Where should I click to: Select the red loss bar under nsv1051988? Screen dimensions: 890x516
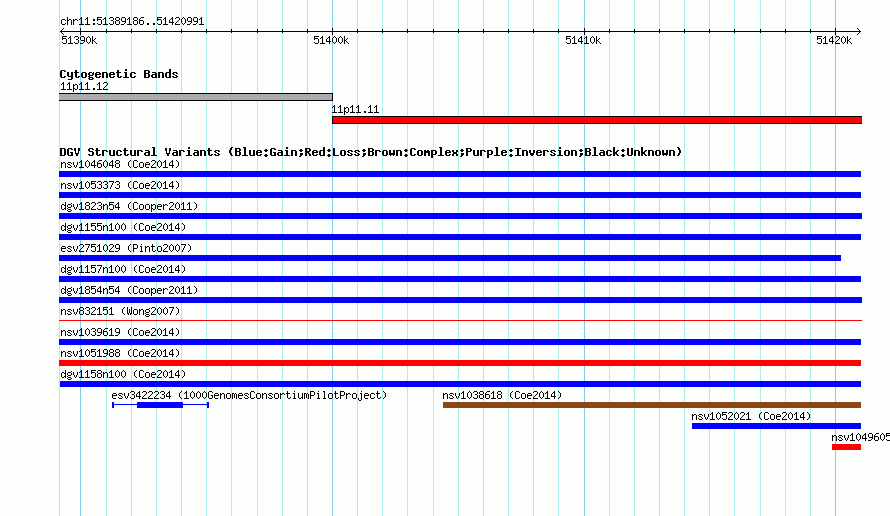click(x=460, y=363)
